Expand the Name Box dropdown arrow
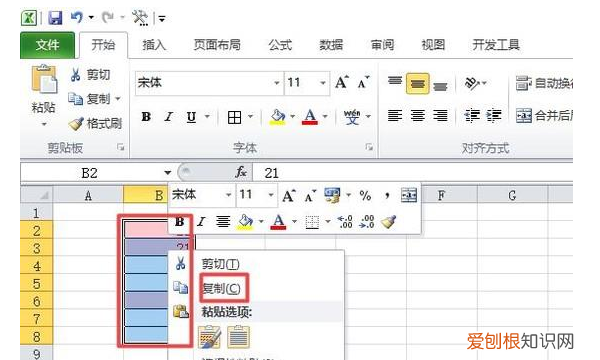 click(167, 173)
